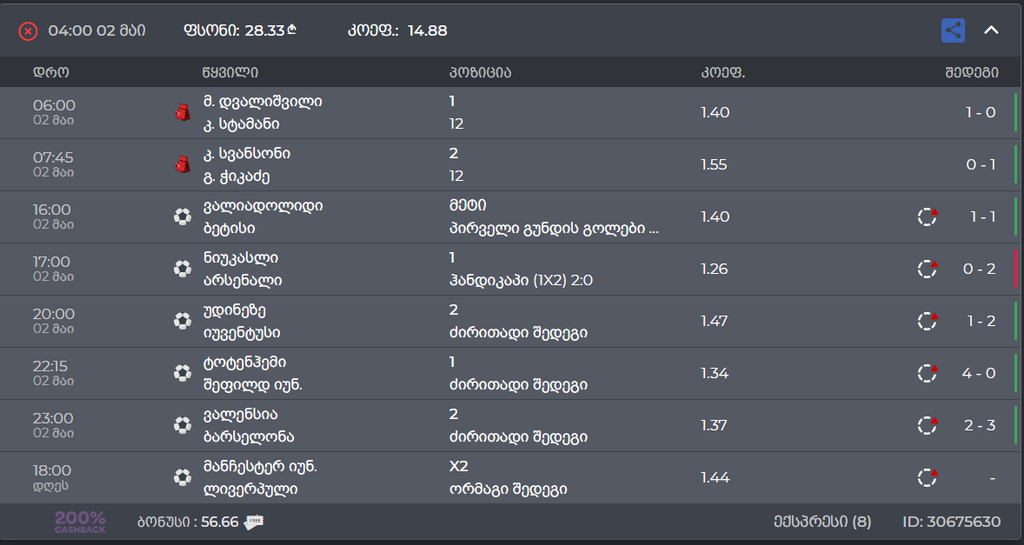The height and width of the screenshot is (545, 1024).
Task: Click the შედეგი column header
Action: point(971,72)
